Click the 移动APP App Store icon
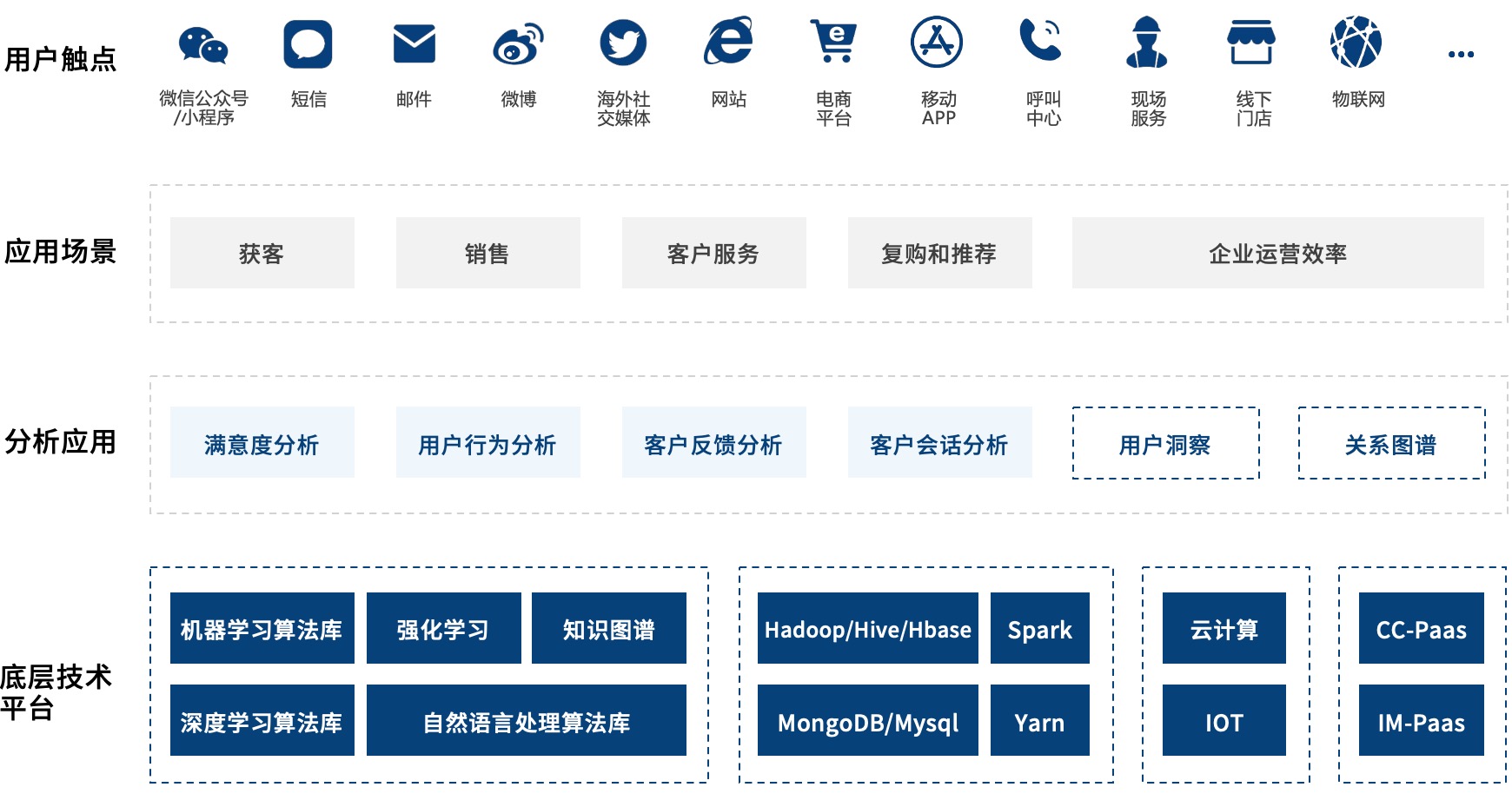1512x807 pixels. click(937, 42)
